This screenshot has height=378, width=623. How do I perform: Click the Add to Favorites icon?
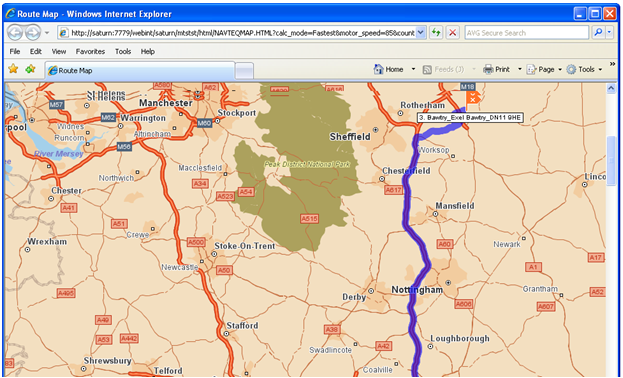click(x=30, y=69)
